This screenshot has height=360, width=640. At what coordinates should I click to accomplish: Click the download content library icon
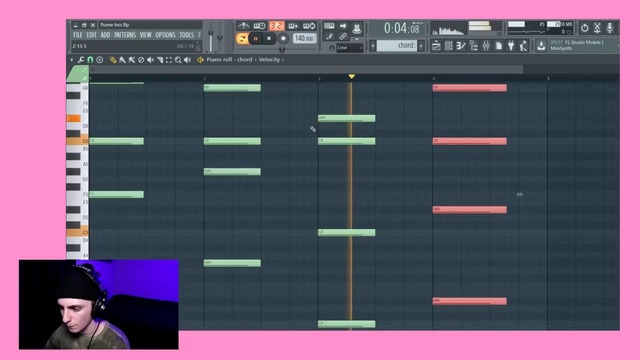541,46
